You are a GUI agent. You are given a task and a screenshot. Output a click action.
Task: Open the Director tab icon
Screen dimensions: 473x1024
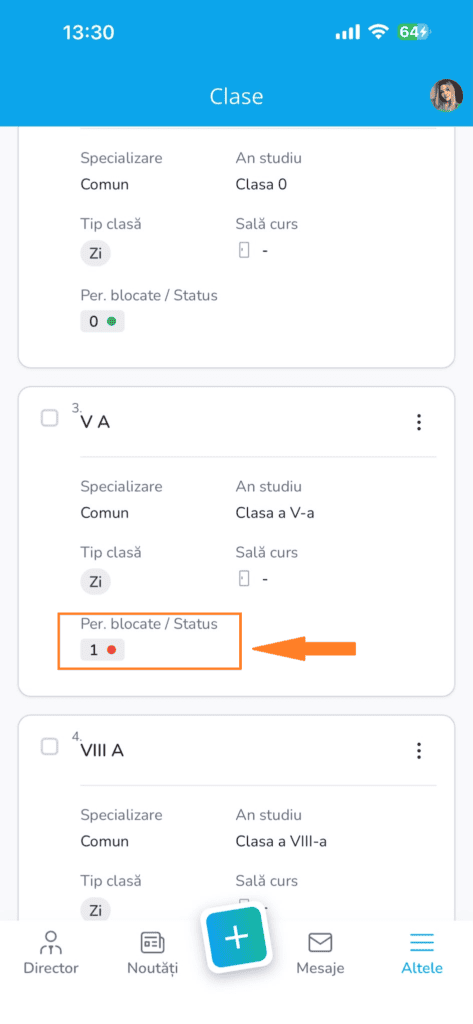click(50, 942)
